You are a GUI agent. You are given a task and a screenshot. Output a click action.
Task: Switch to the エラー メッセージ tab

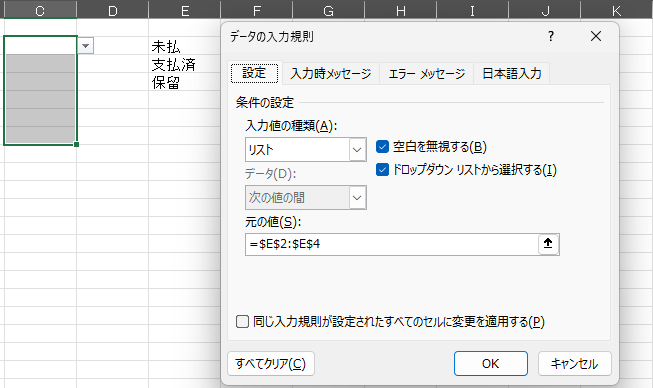coord(426,74)
